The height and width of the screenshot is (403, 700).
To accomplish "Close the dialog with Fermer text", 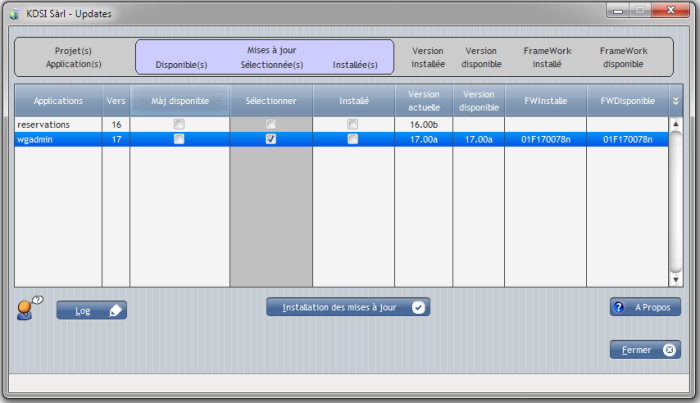I will (636, 350).
